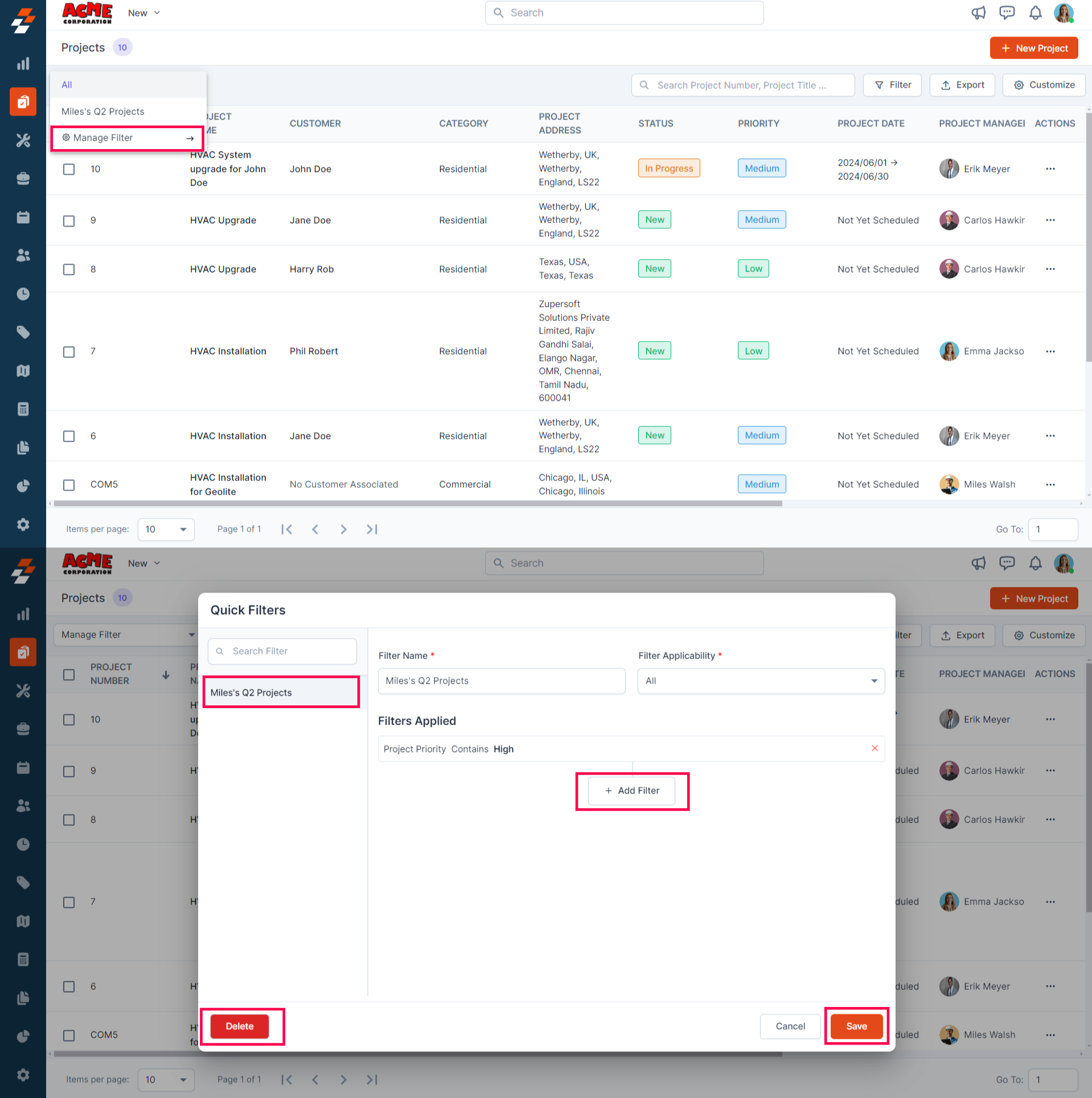This screenshot has height=1098, width=1092.
Task: Tick the checkbox for project 8 in undimmed list
Action: pos(69,270)
